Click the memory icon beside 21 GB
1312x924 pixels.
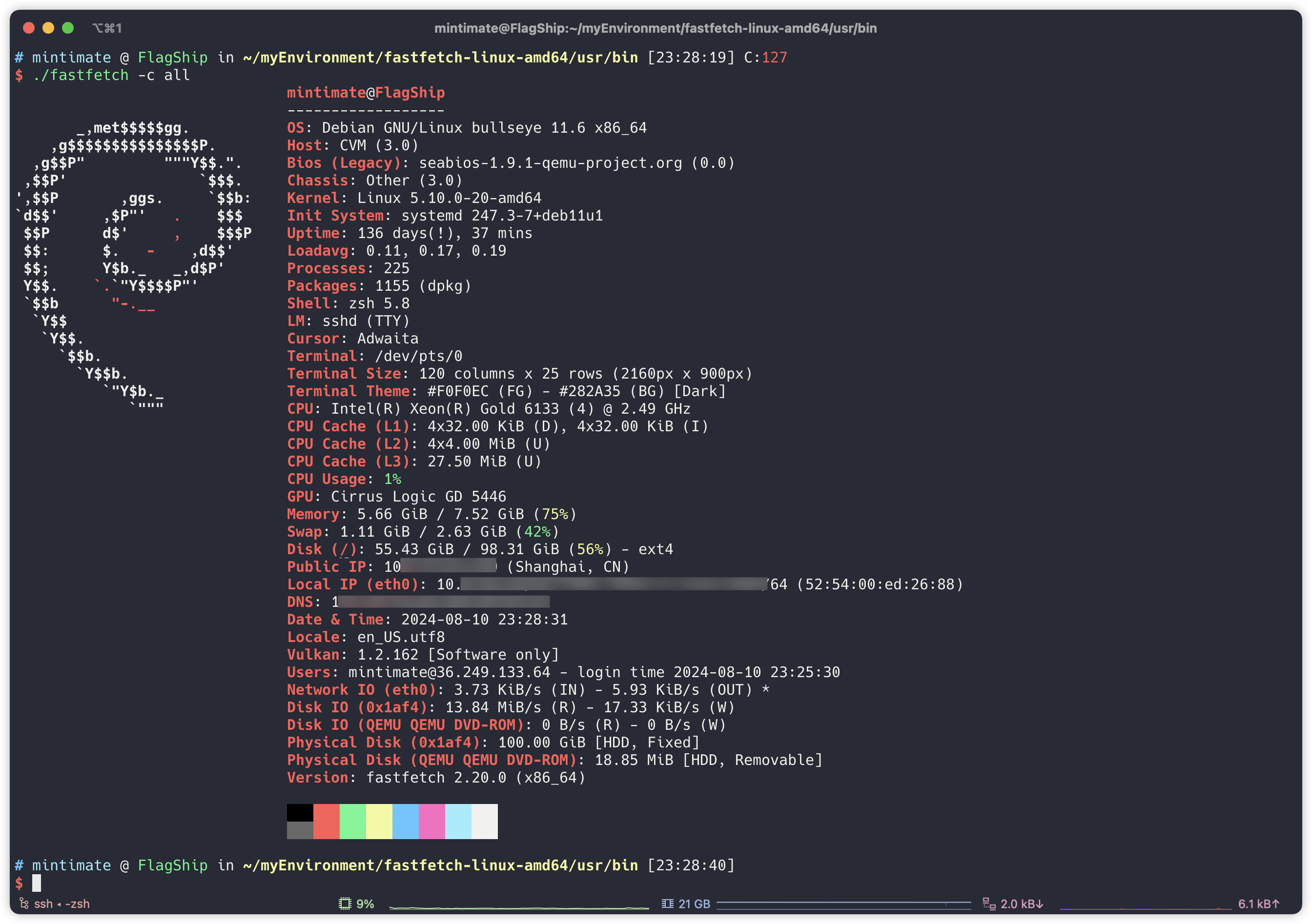667,904
